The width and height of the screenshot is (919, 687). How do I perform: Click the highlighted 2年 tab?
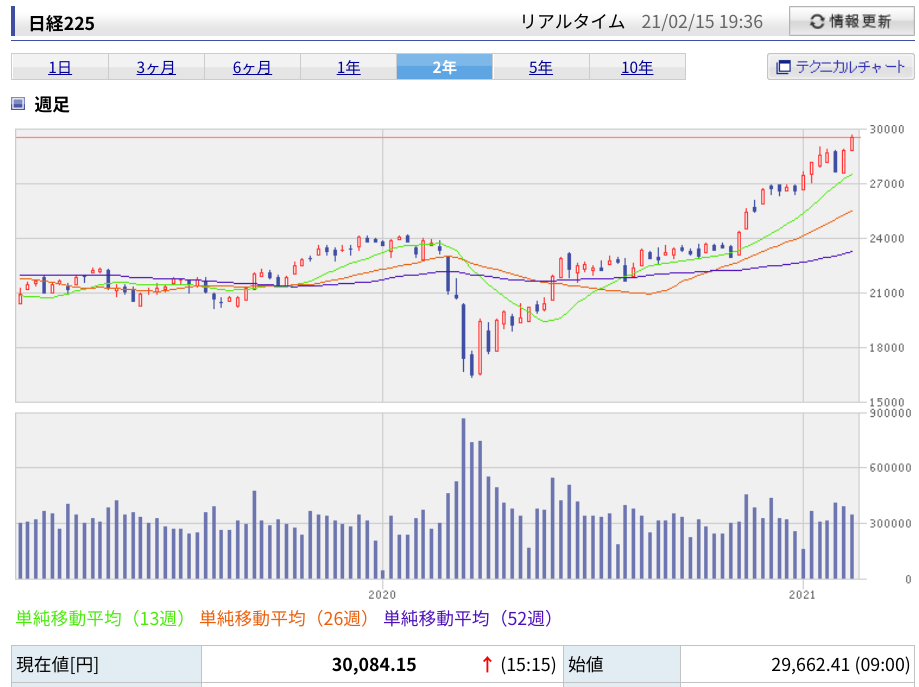pyautogui.click(x=444, y=67)
